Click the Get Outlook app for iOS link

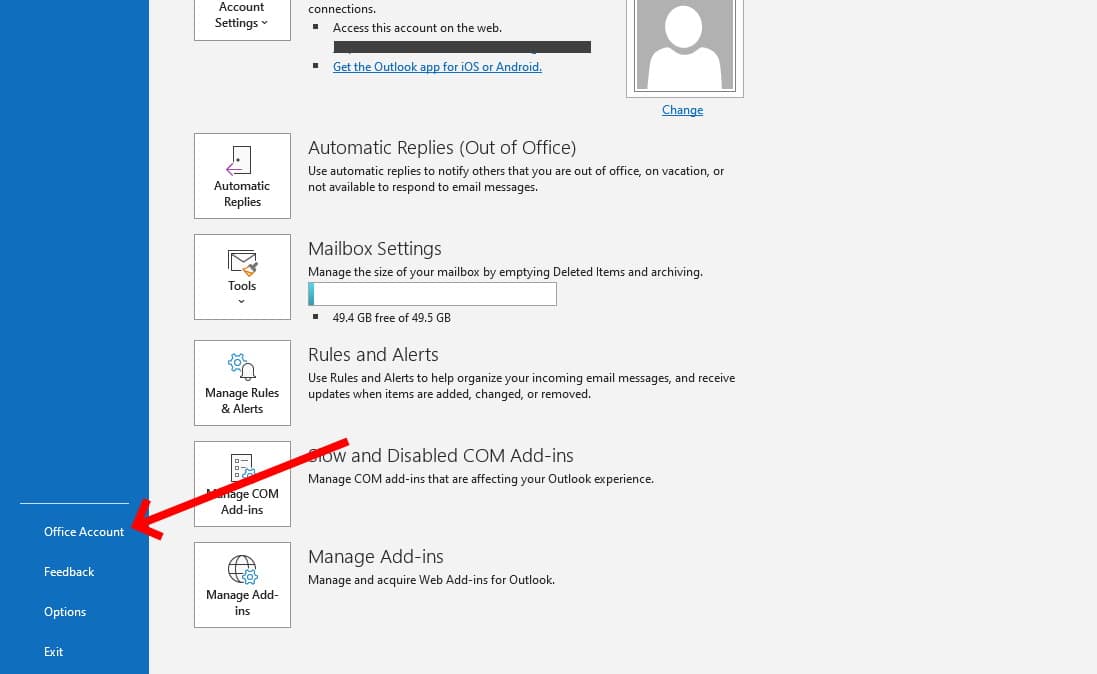[x=437, y=67]
